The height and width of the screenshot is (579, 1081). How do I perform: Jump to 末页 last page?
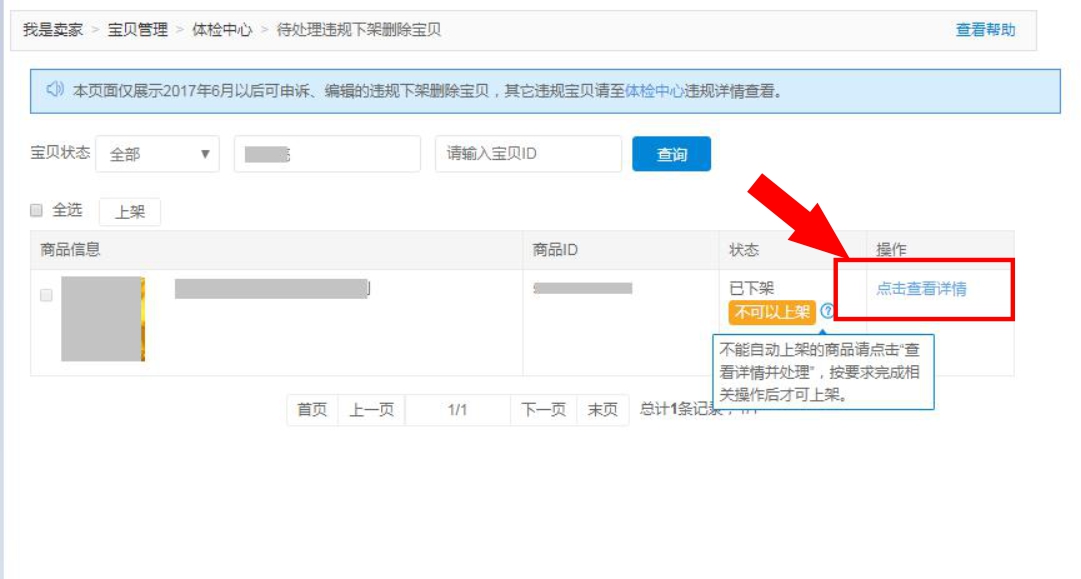point(602,410)
